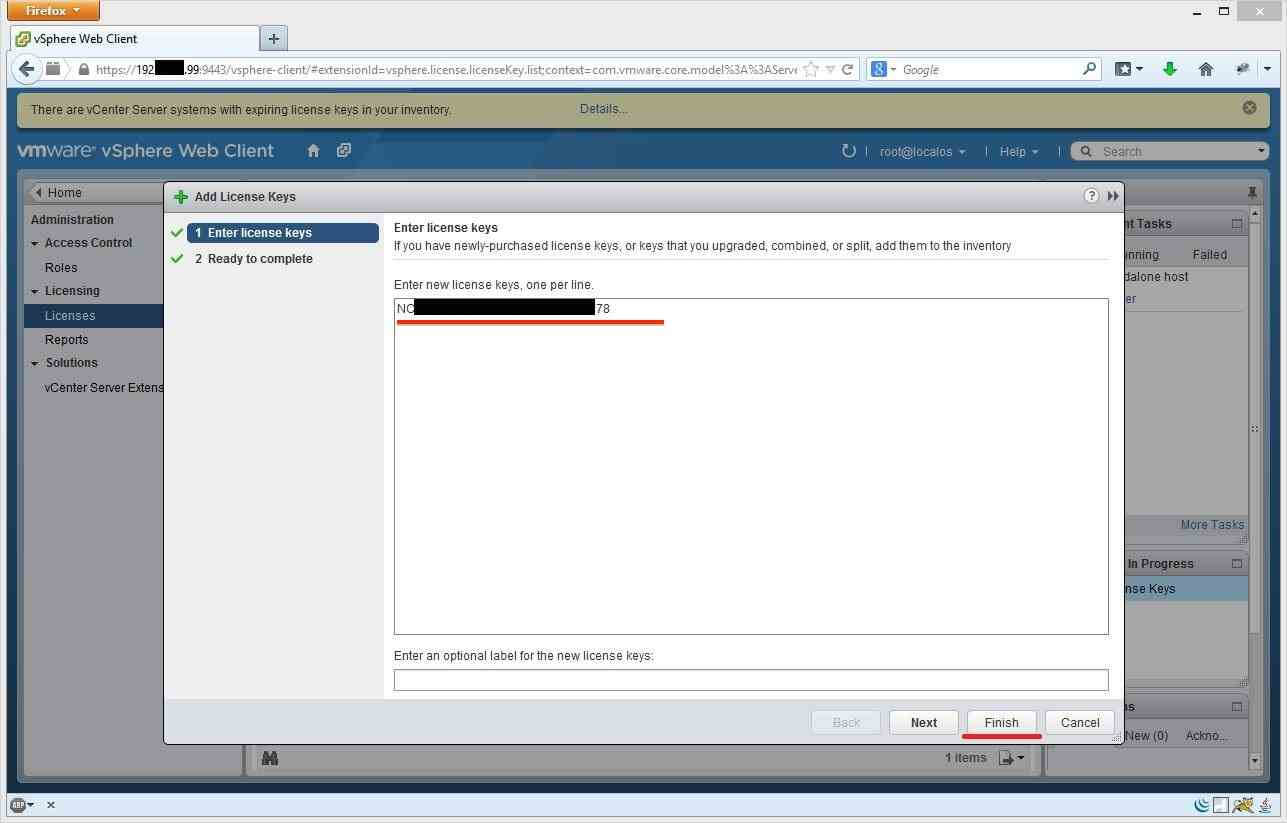The image size is (1287, 823).
Task: Switch to the Failed tasks tab
Action: point(1209,254)
